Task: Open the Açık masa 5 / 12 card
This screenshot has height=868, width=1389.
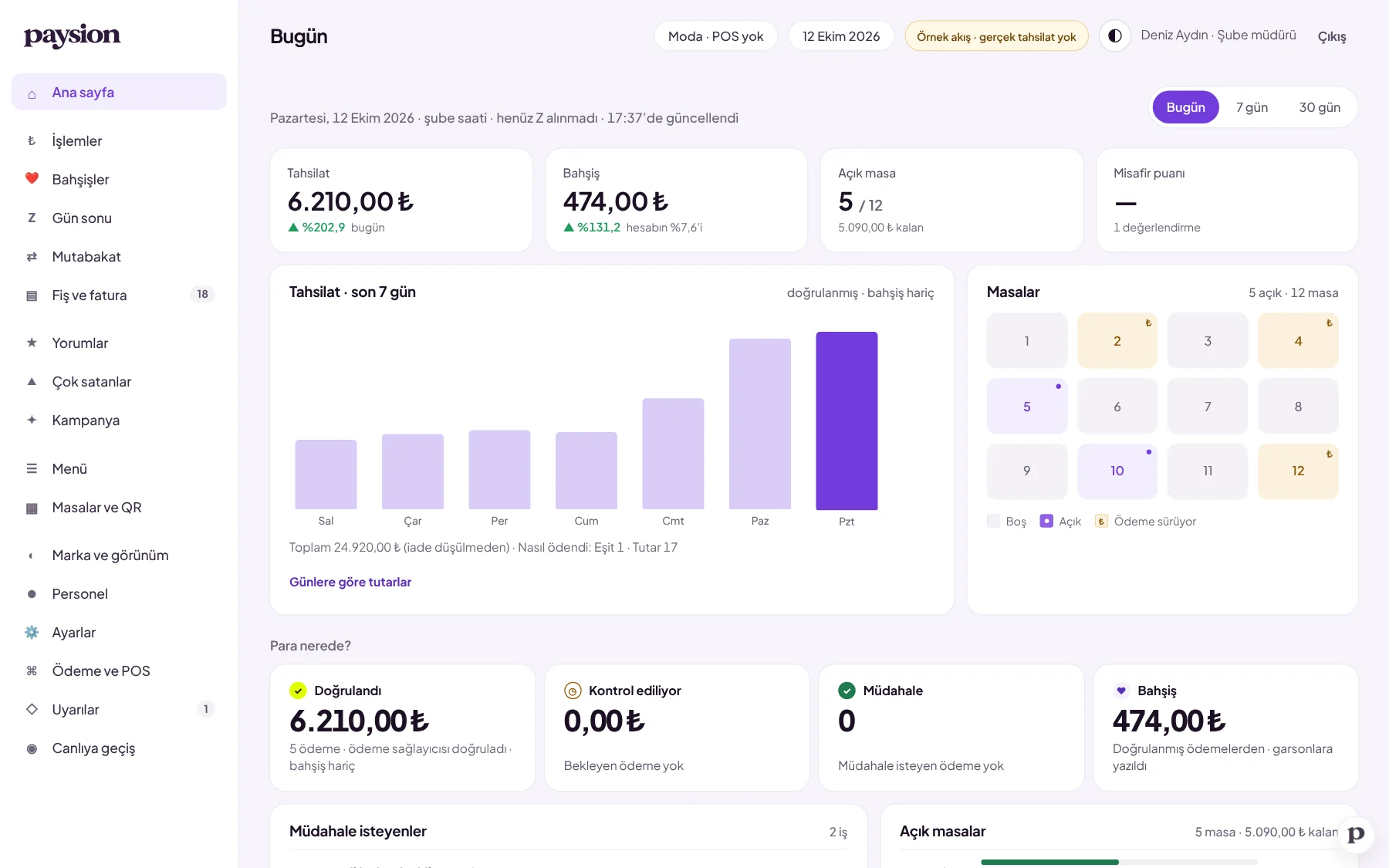Action: pos(951,200)
